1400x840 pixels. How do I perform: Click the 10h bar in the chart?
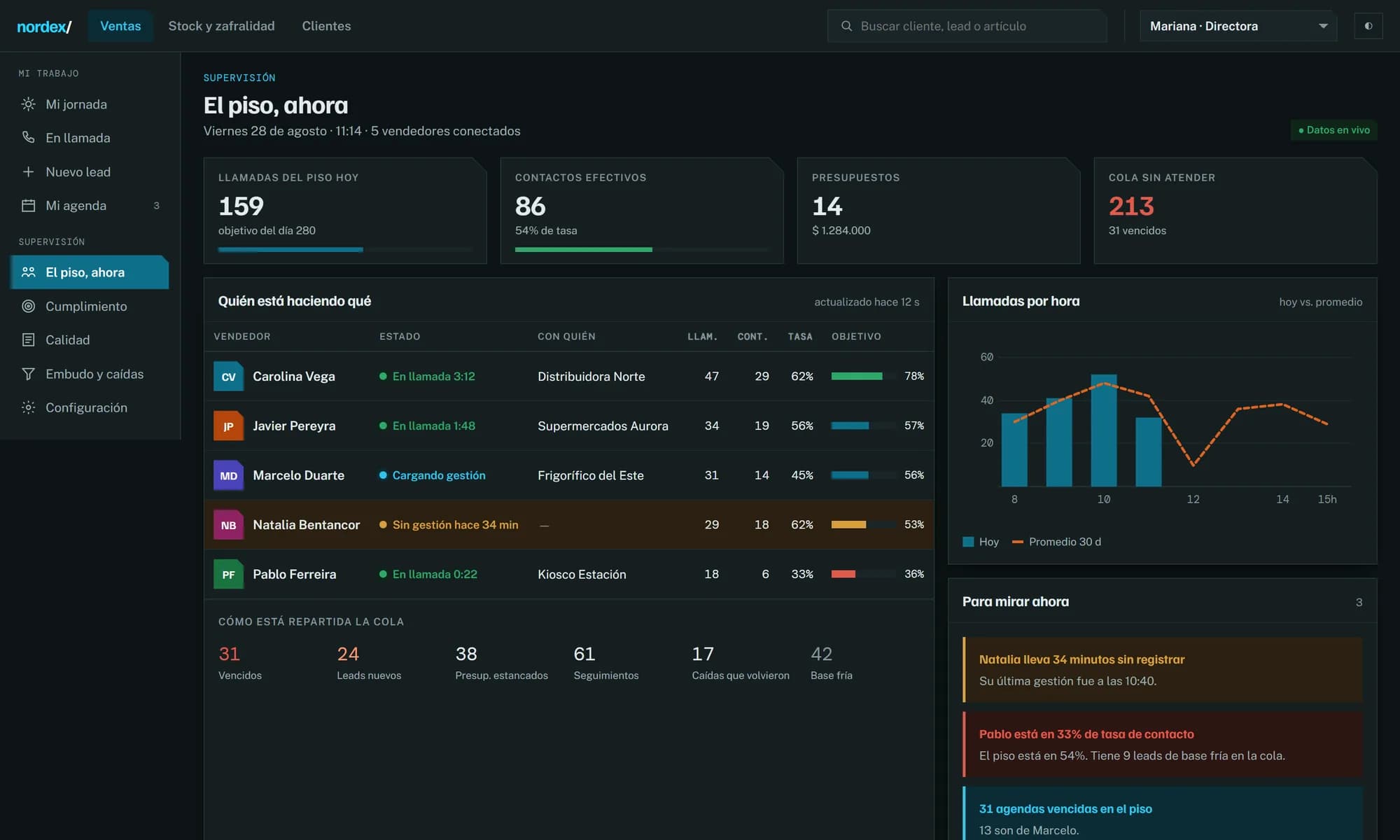1104,430
